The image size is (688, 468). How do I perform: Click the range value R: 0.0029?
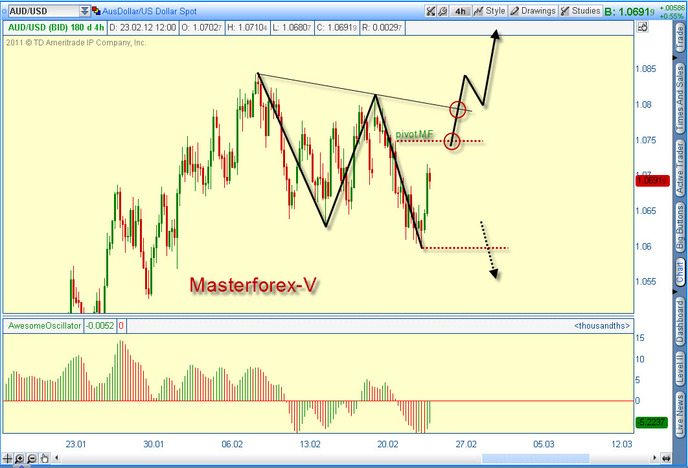click(x=382, y=28)
